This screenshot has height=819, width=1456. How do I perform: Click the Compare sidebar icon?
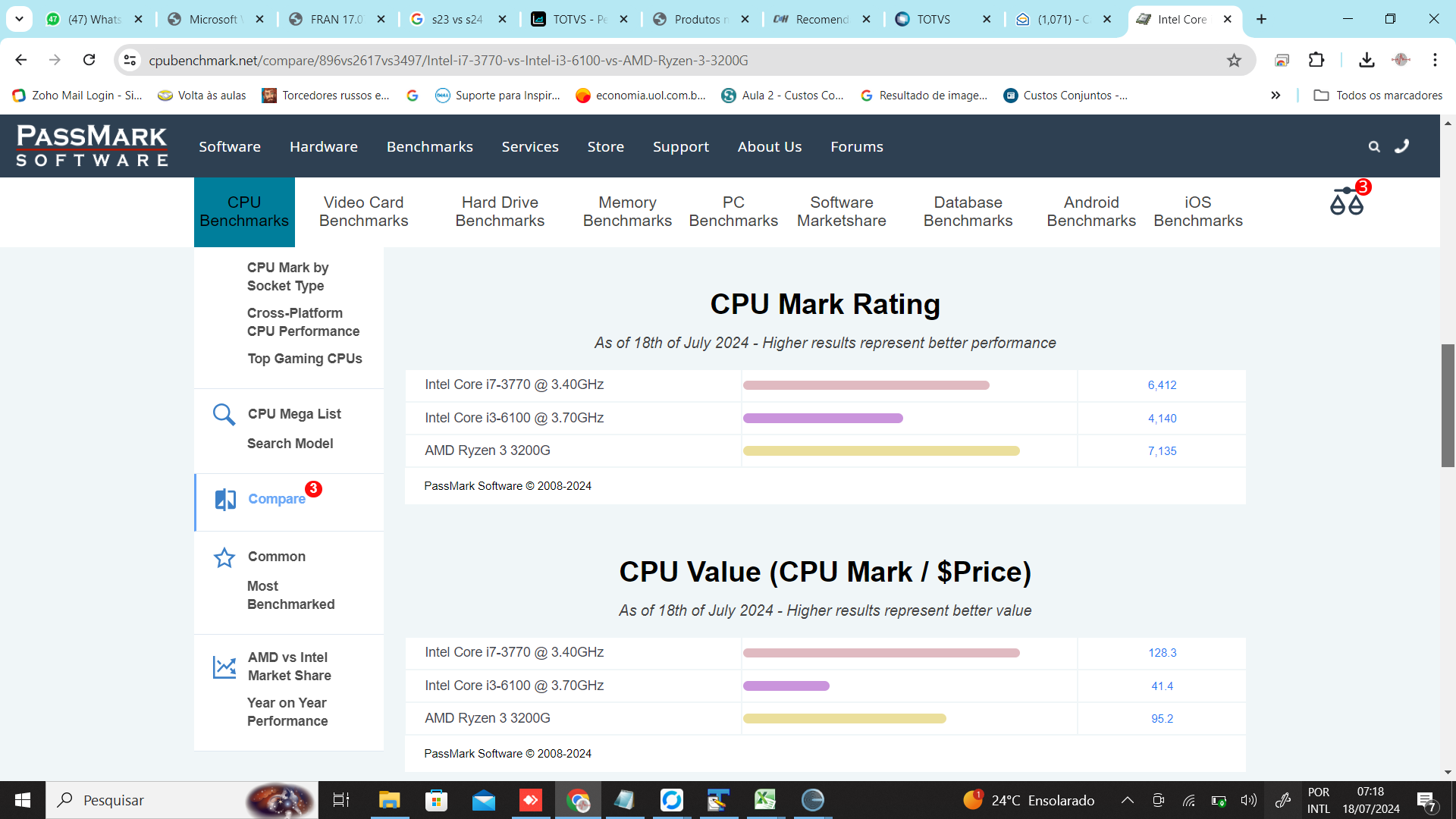[x=225, y=499]
